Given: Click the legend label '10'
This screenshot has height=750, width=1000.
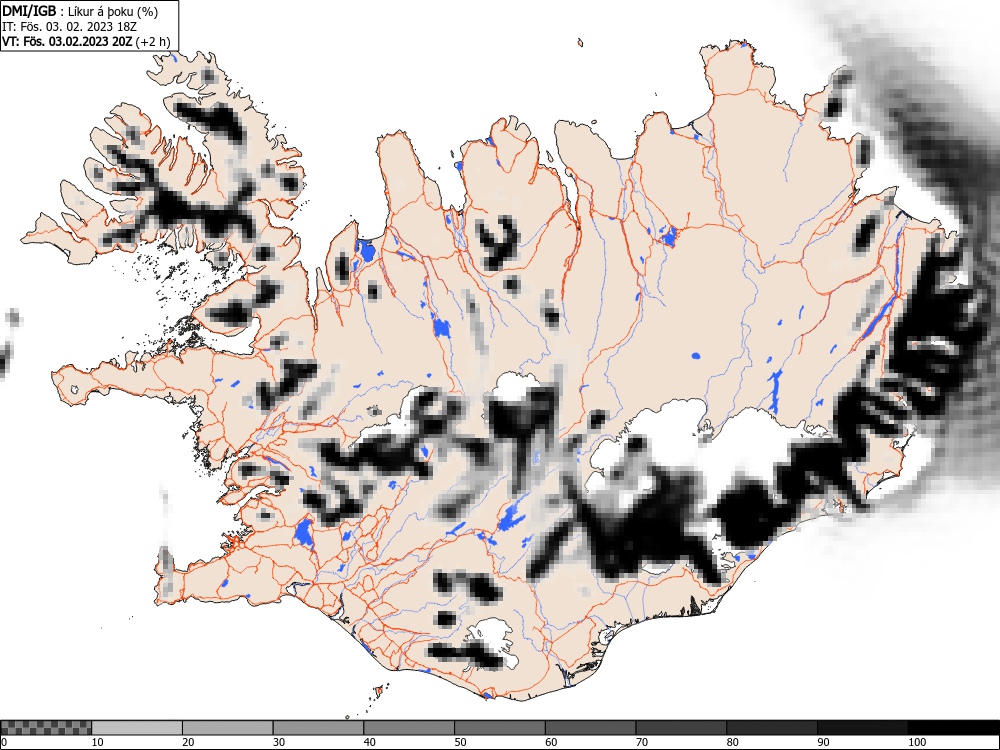Looking at the screenshot, I should [97, 742].
